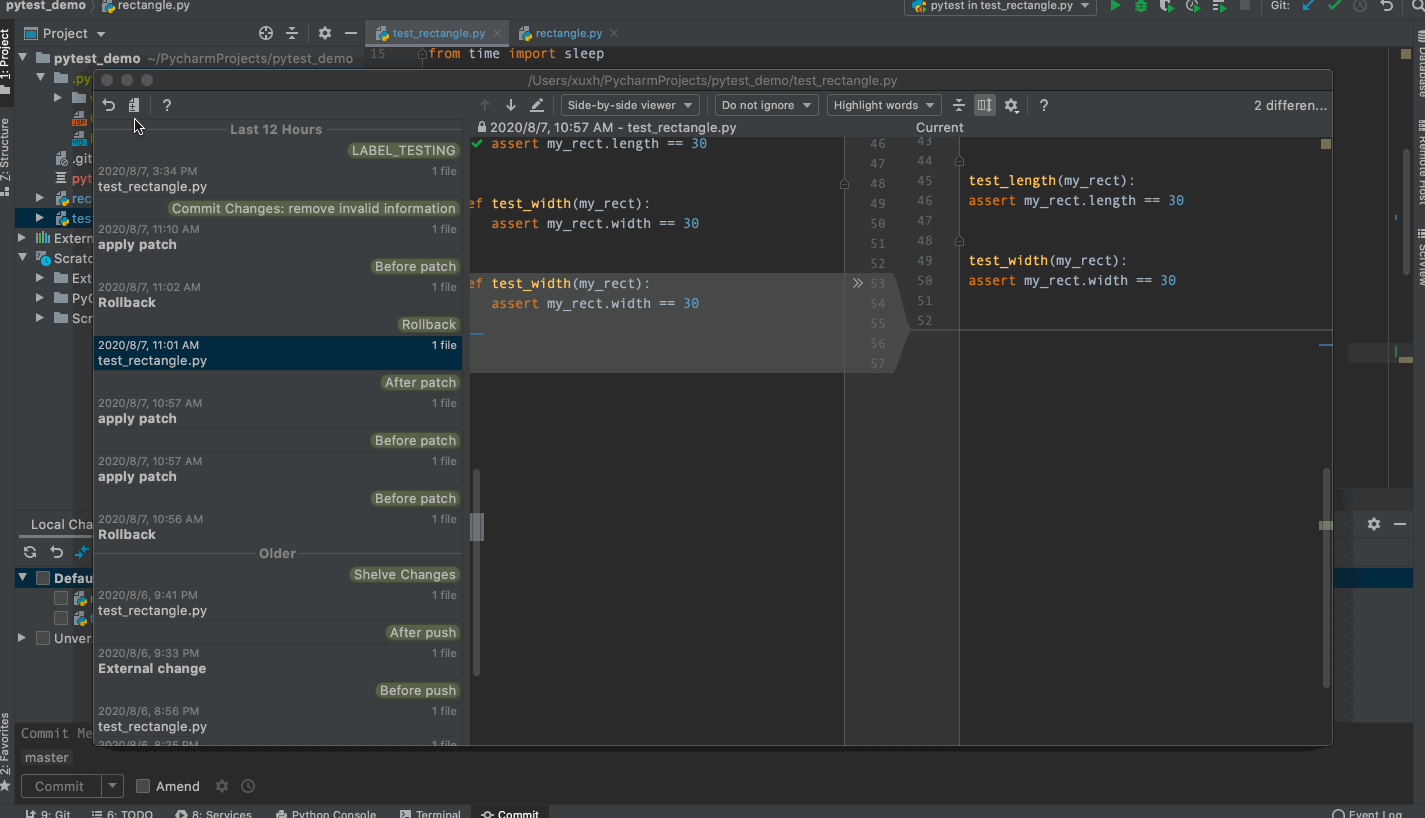Open help in Local History left toolbar
Viewport: 1425px width, 818px height.
click(x=167, y=105)
